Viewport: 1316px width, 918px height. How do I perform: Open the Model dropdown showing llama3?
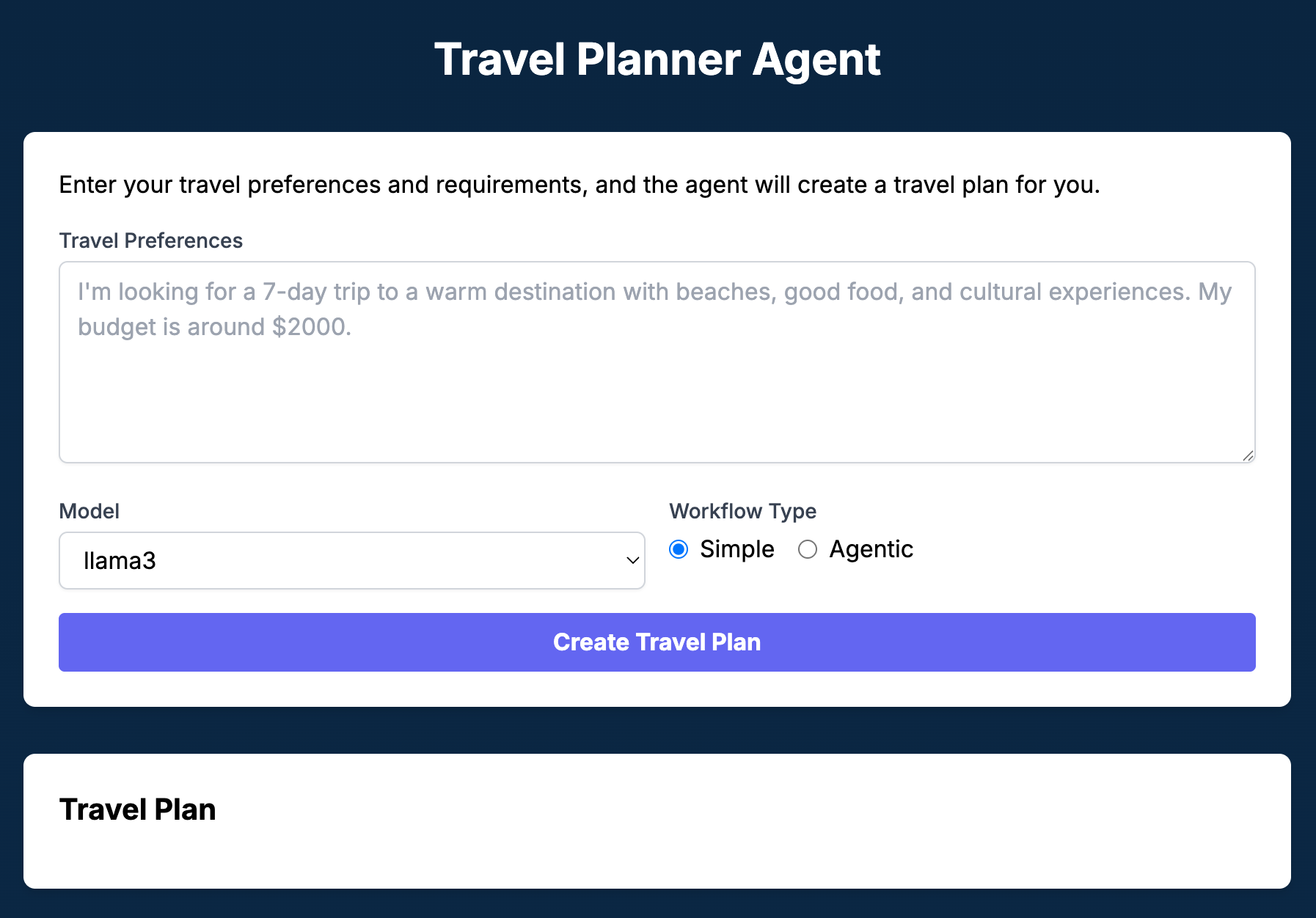pyautogui.click(x=351, y=560)
